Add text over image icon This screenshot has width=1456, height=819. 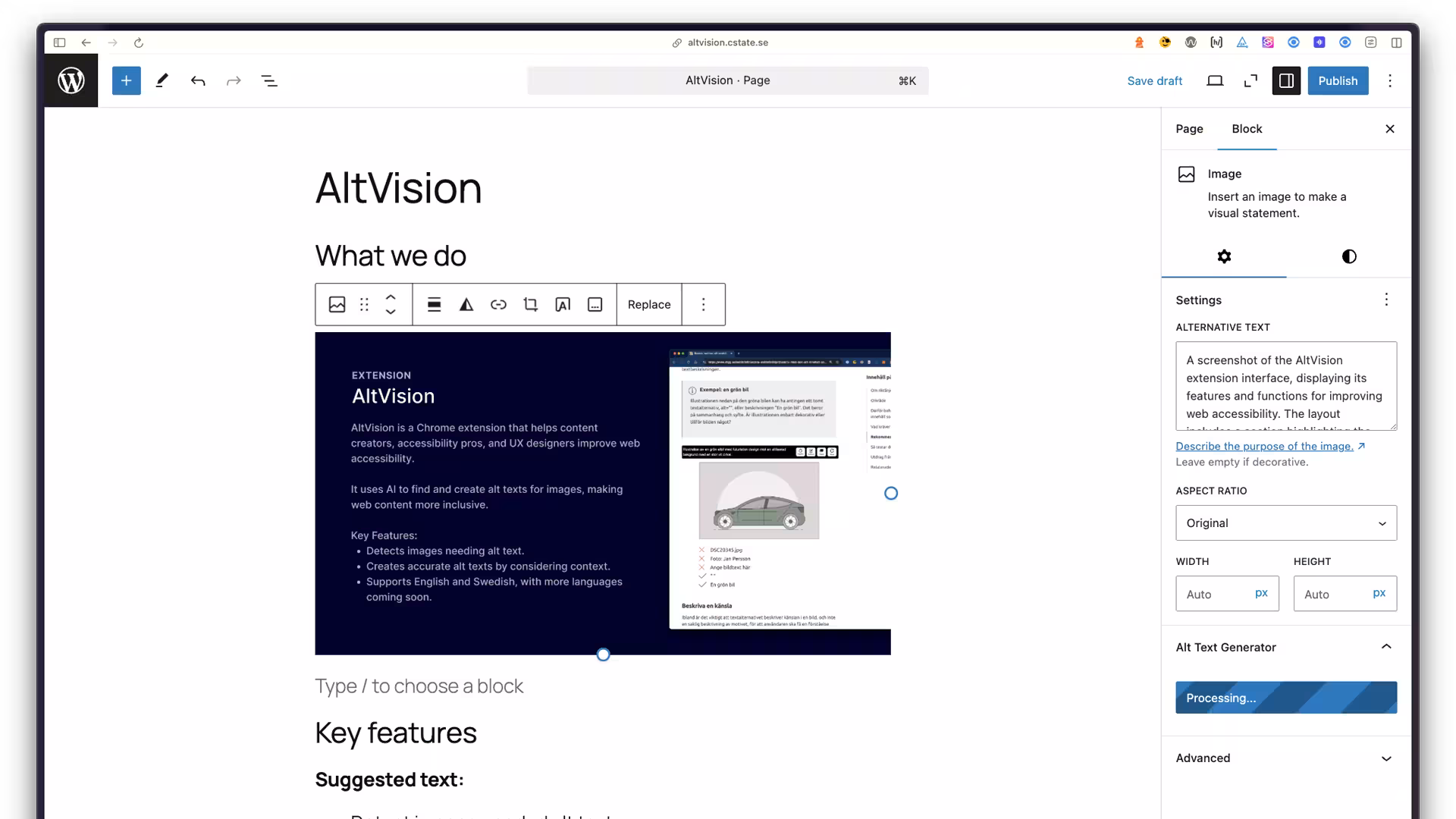click(x=563, y=304)
